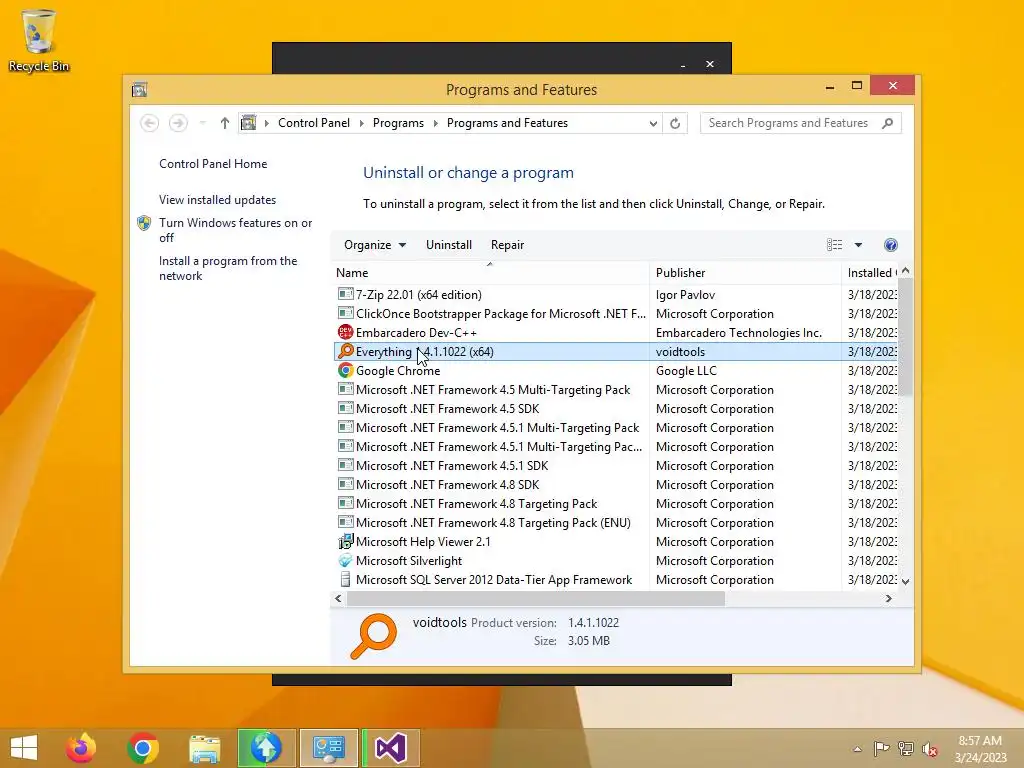The height and width of the screenshot is (768, 1024).
Task: Click the vertical scrollbar up arrow
Action: pyautogui.click(x=905, y=270)
